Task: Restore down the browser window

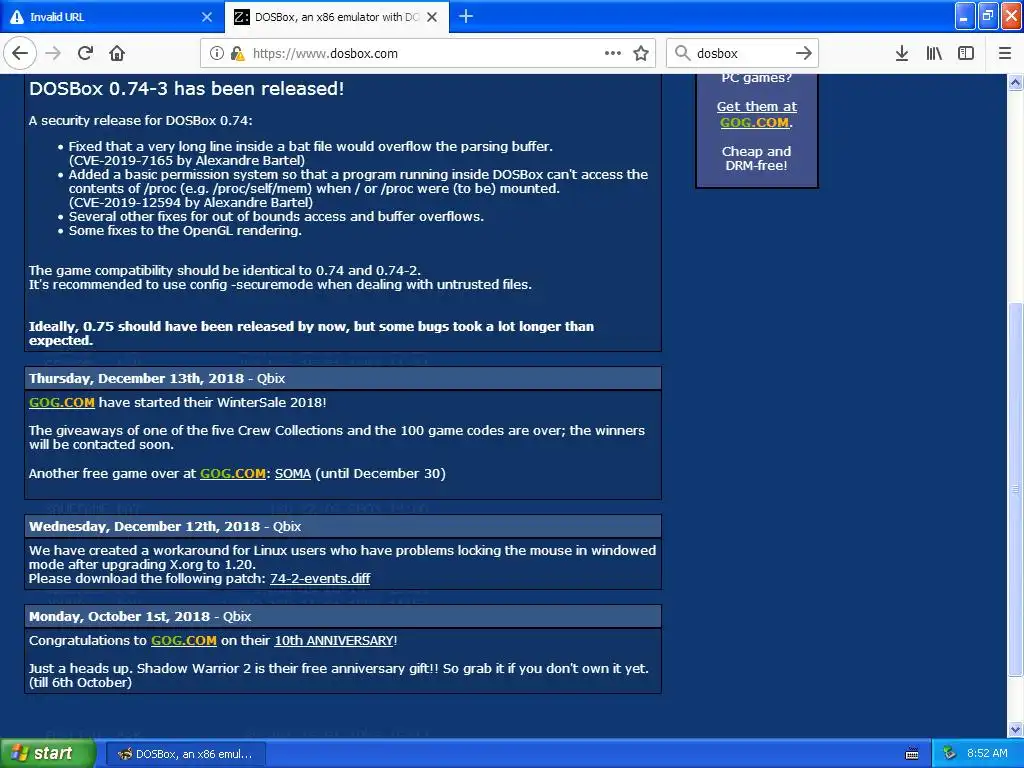Action: coord(988,16)
